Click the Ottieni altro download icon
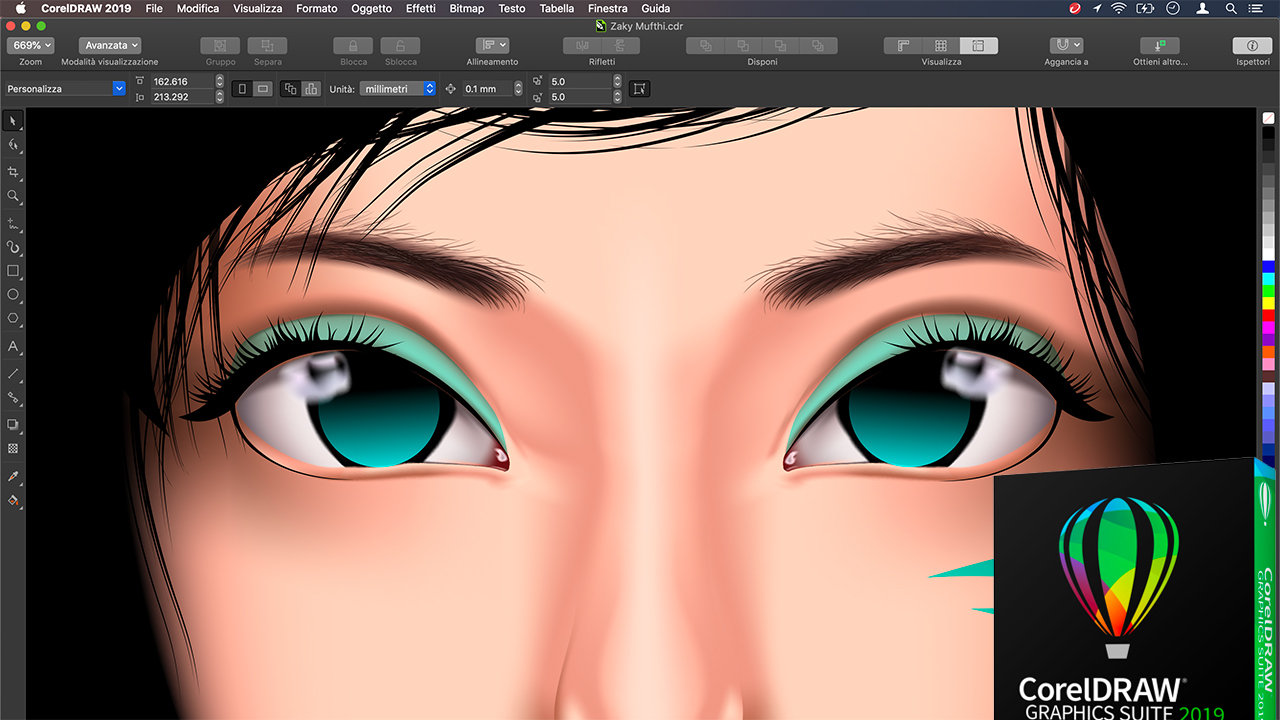 (1160, 46)
